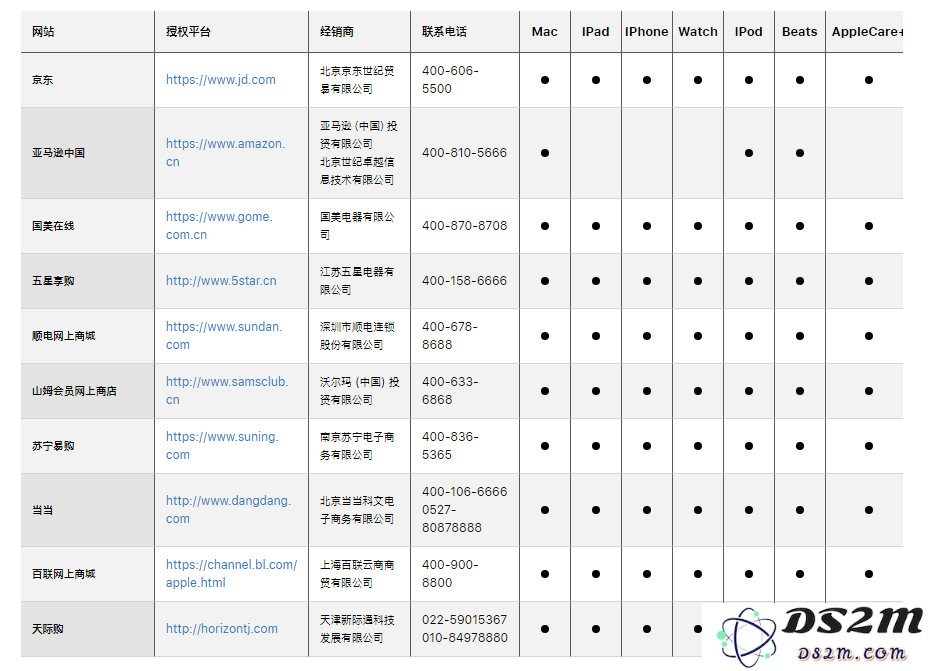Screen dimensions: 940x671
Task: Click dealer 南京苏宁电子商务有限公司
Action: pos(357,446)
